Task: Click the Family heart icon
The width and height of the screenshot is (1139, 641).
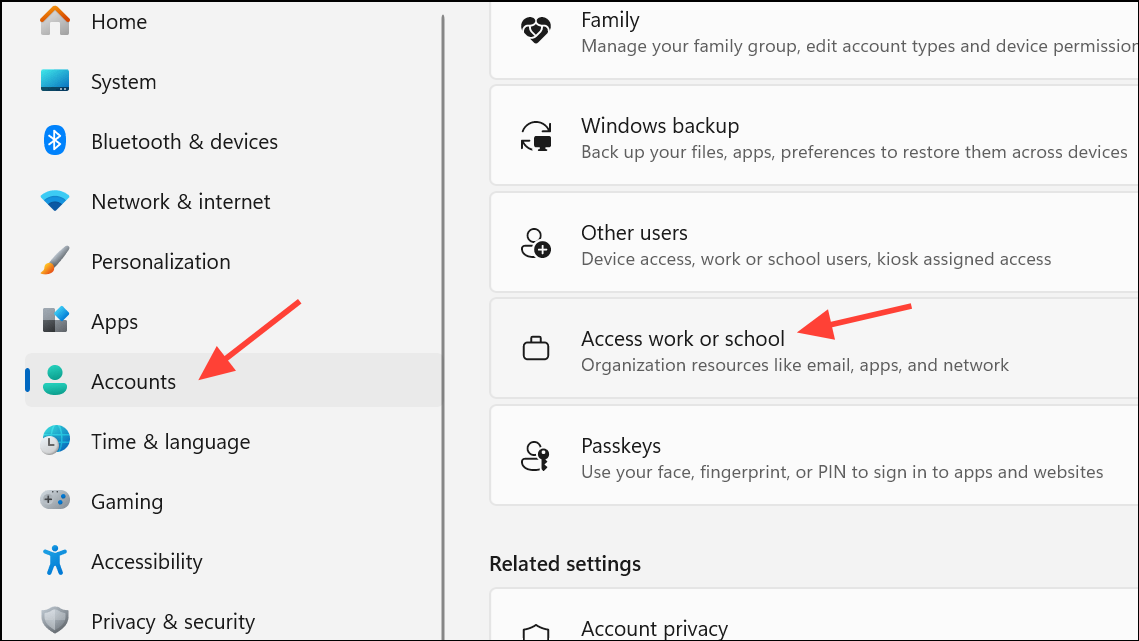Action: point(536,30)
